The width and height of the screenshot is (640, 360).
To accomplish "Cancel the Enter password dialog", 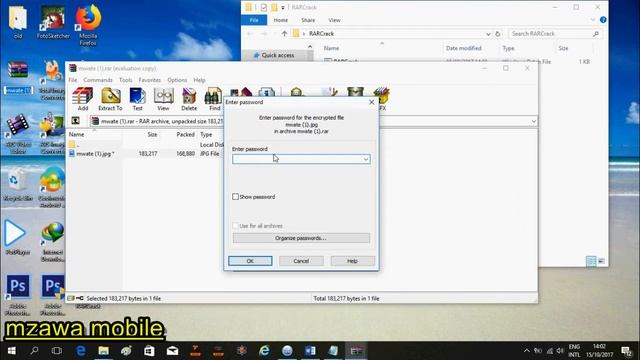I will point(301,261).
